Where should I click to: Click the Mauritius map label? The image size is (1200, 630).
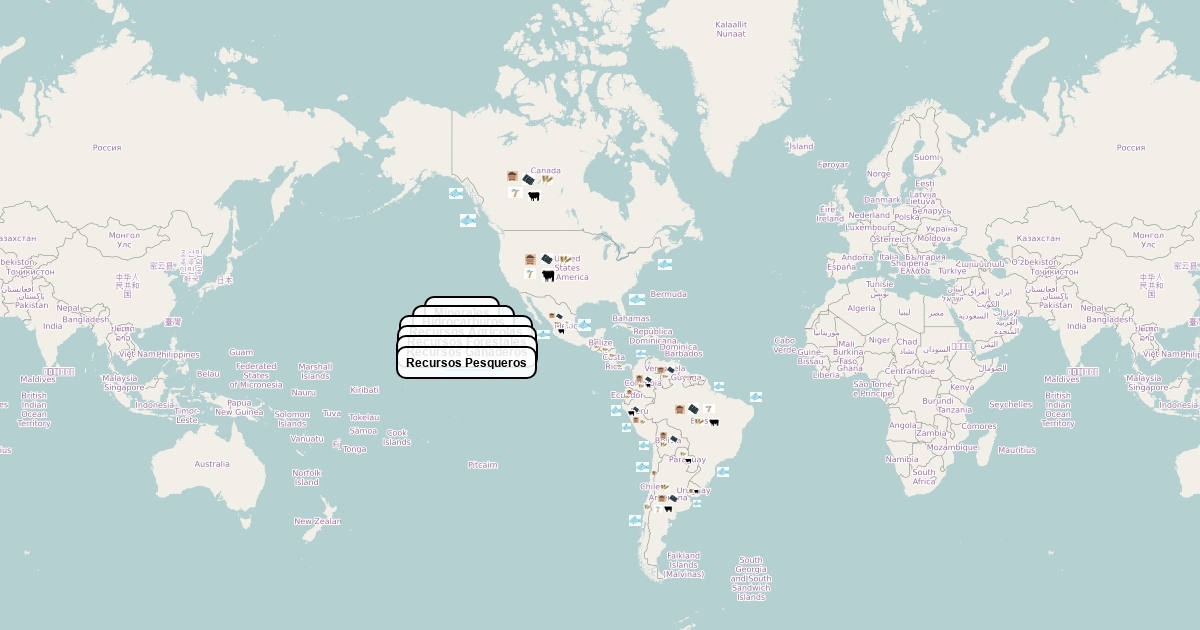(1016, 450)
